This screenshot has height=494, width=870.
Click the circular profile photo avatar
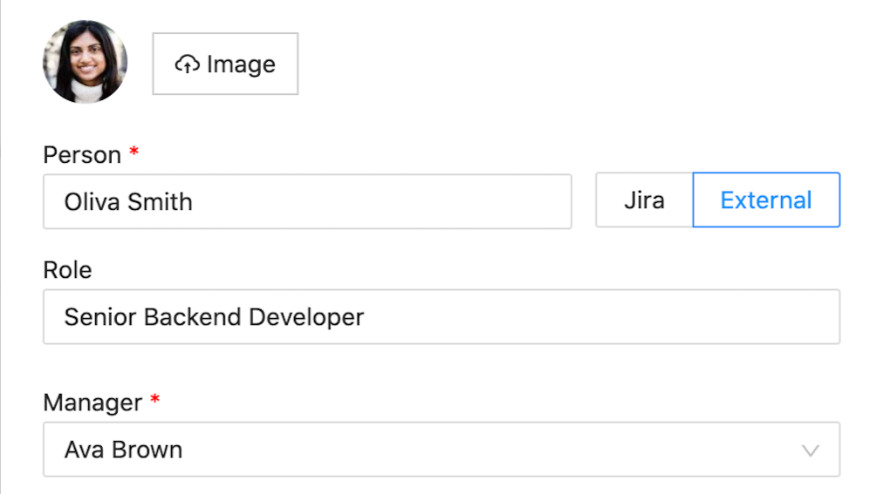click(x=85, y=62)
